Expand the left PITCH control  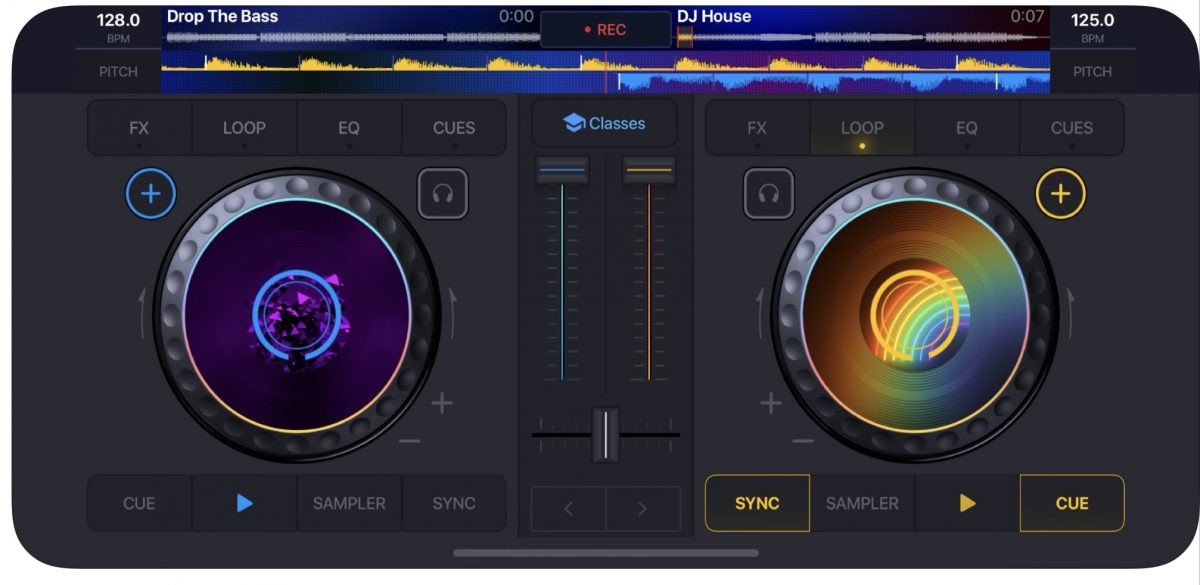(118, 72)
